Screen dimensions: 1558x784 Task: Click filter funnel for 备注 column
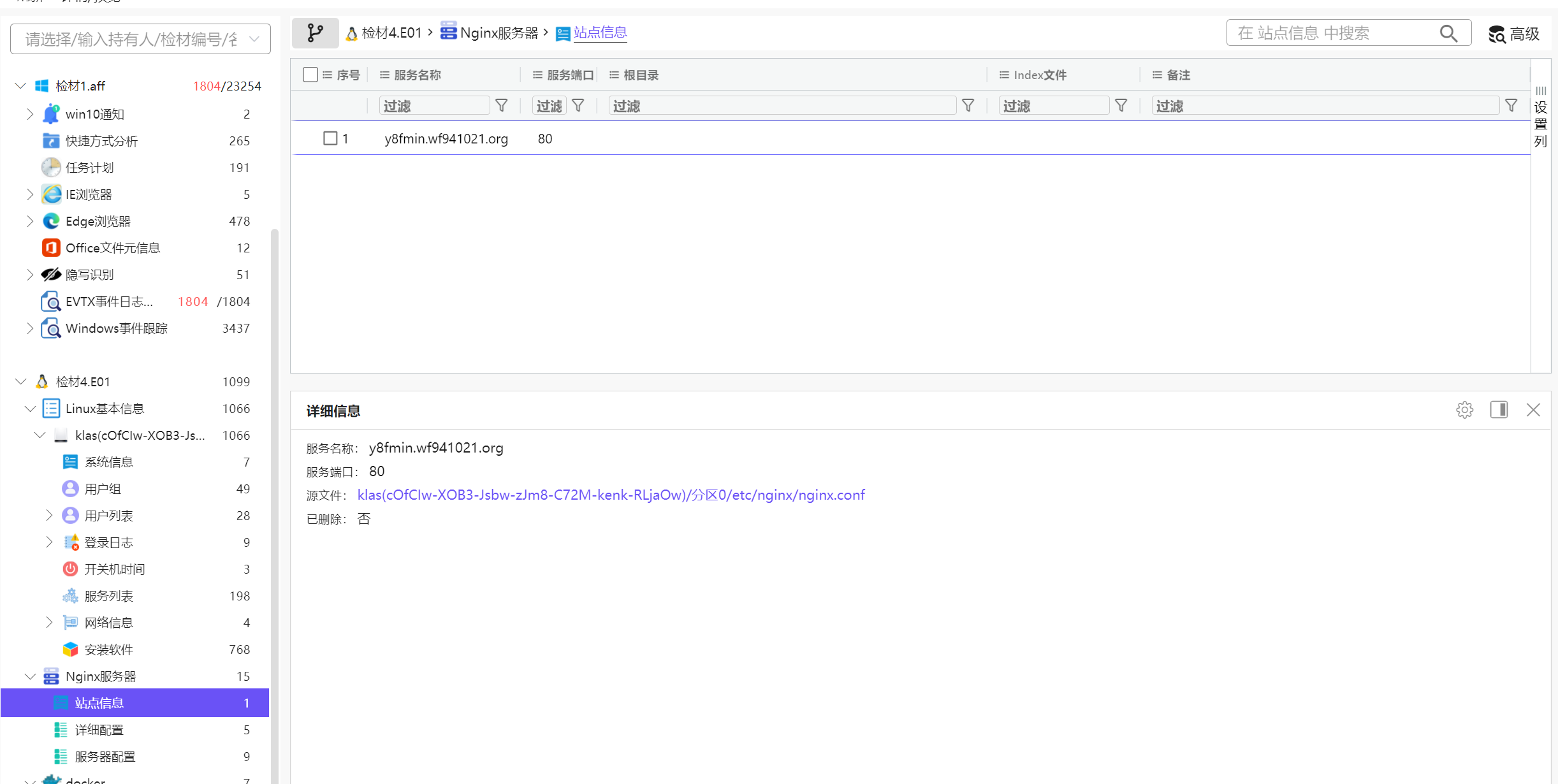click(1511, 106)
